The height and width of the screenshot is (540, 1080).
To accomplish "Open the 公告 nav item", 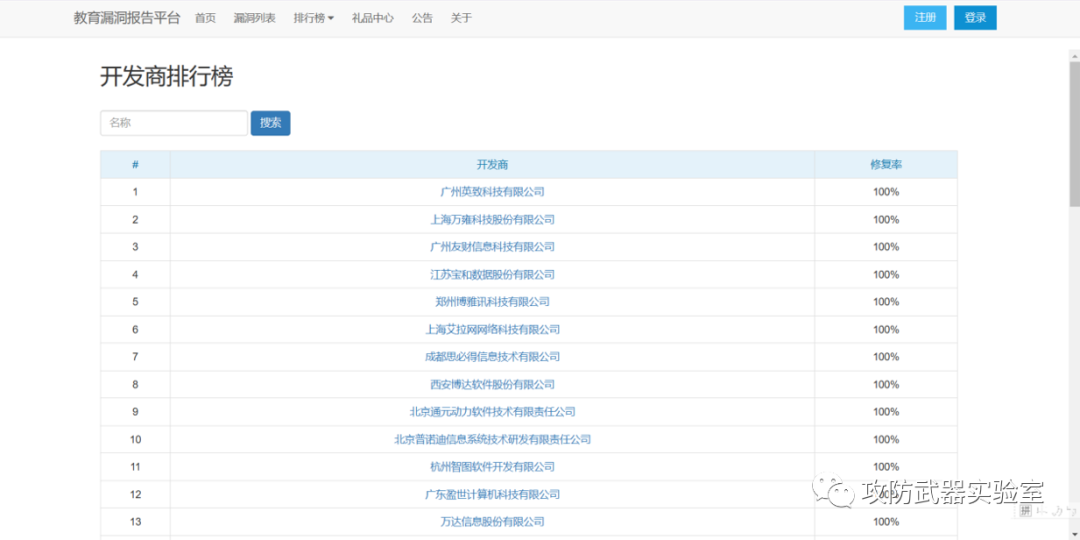I will coord(422,19).
